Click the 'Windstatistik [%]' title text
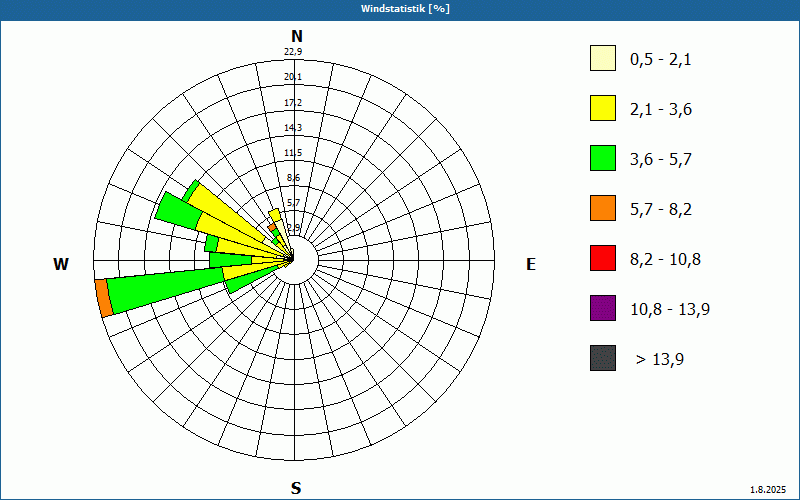Screen dimensions: 800x500 tap(405, 9)
